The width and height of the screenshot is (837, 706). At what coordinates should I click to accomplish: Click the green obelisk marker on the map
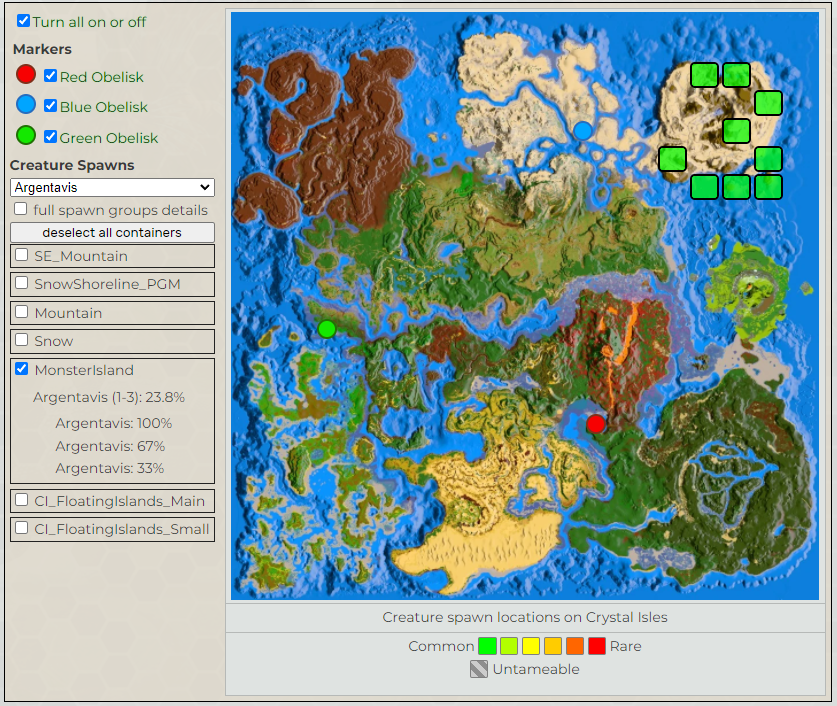[327, 329]
